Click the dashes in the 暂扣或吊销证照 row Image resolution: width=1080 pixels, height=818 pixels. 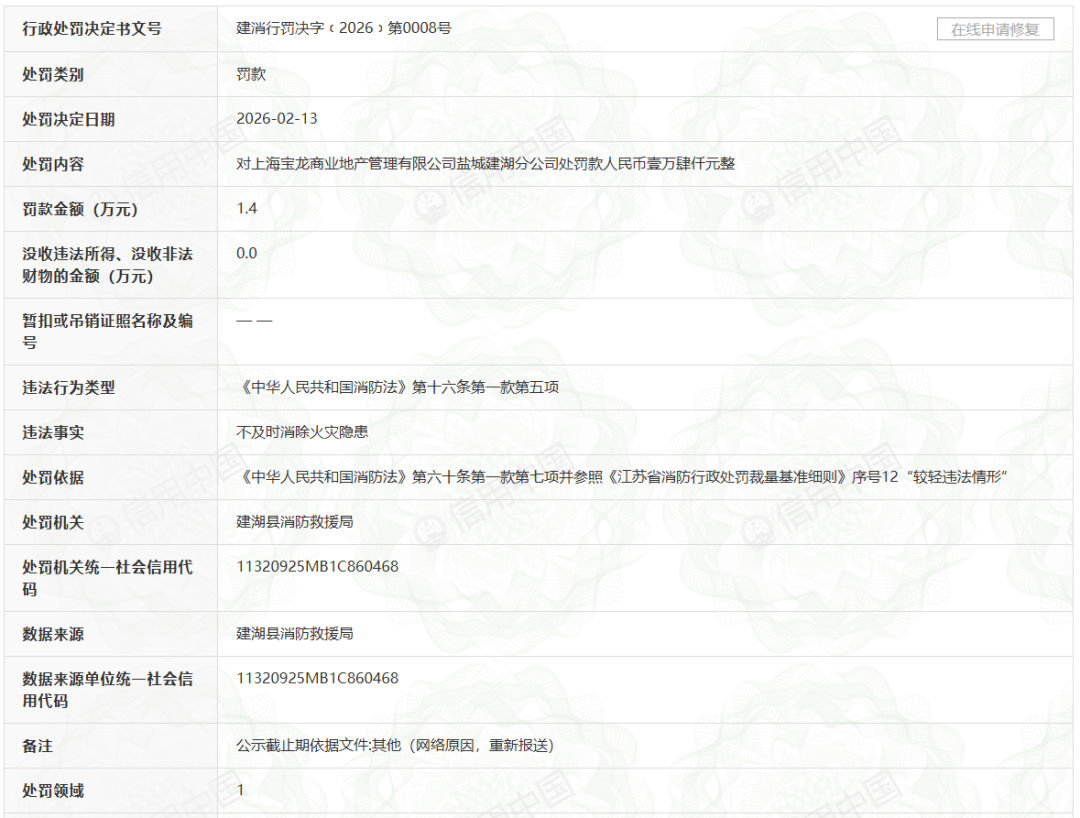click(x=254, y=321)
